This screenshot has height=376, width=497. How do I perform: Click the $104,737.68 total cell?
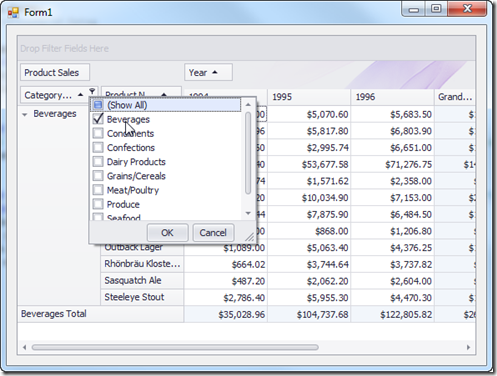coord(309,314)
